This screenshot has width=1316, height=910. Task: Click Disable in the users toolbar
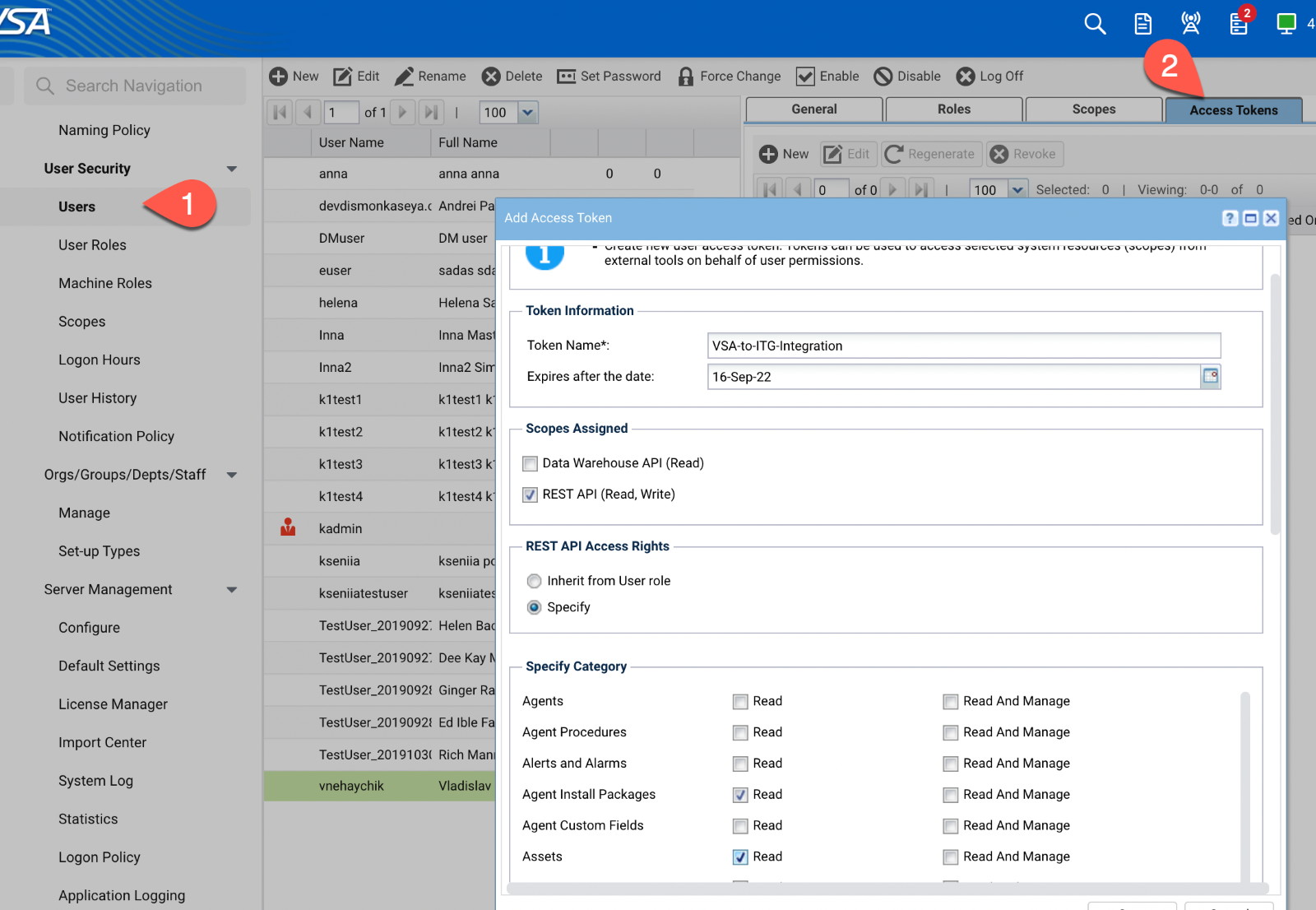907,77
